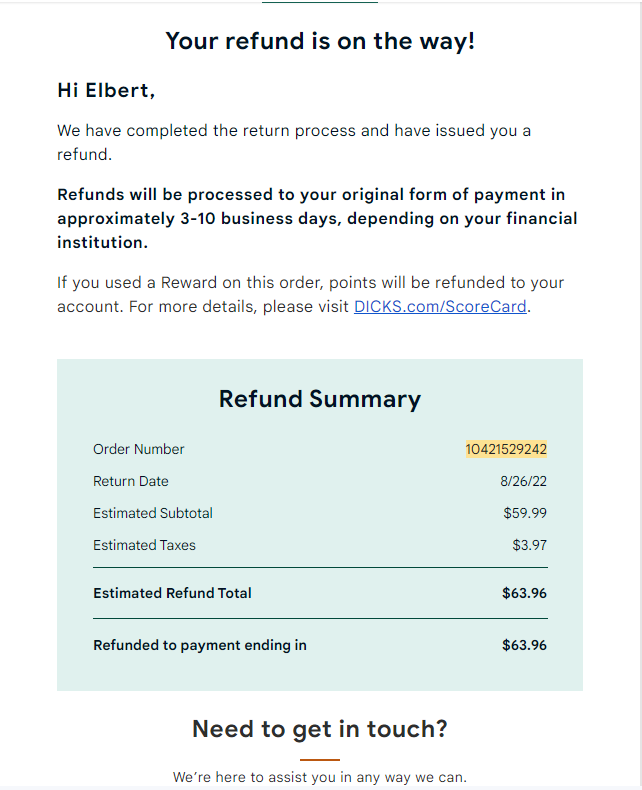Click the Estimated Taxes label
The width and height of the screenshot is (642, 790).
pos(144,545)
